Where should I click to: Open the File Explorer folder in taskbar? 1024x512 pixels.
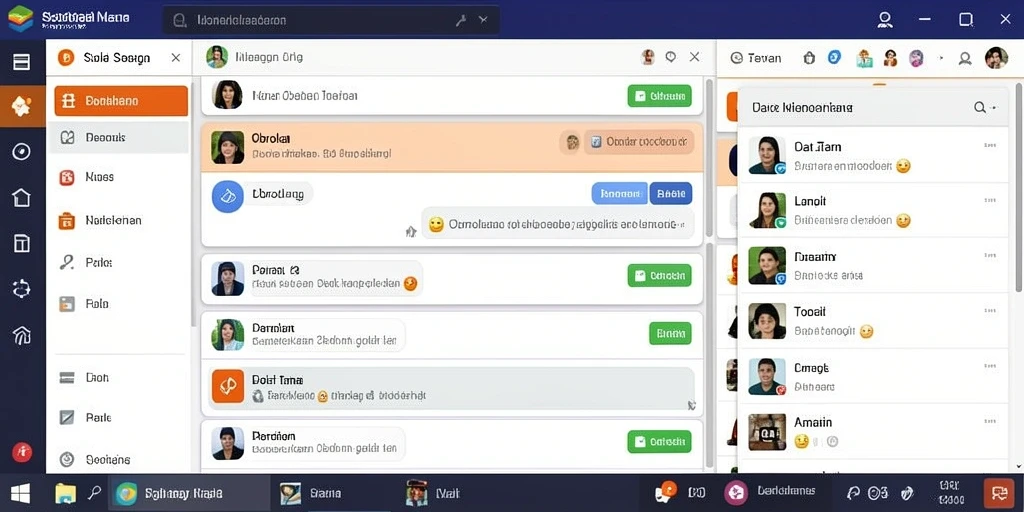65,493
